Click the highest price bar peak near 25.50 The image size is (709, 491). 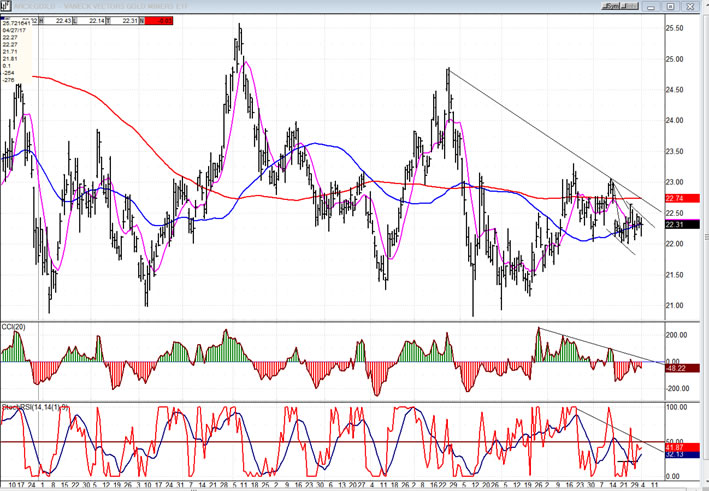click(x=239, y=27)
